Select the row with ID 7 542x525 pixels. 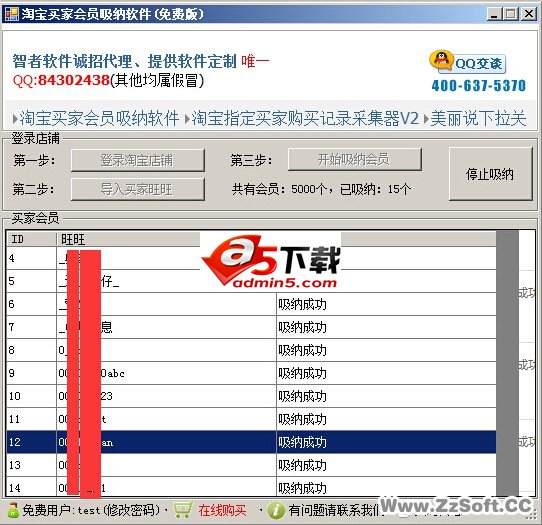coord(251,327)
